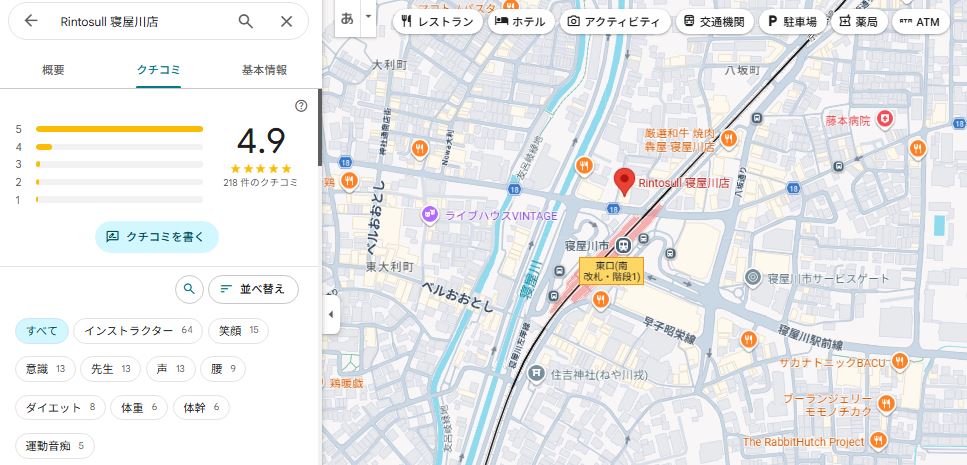Click the red Rintosull 寝屋川店 map pin
Image resolution: width=967 pixels, height=465 pixels.
tap(624, 181)
